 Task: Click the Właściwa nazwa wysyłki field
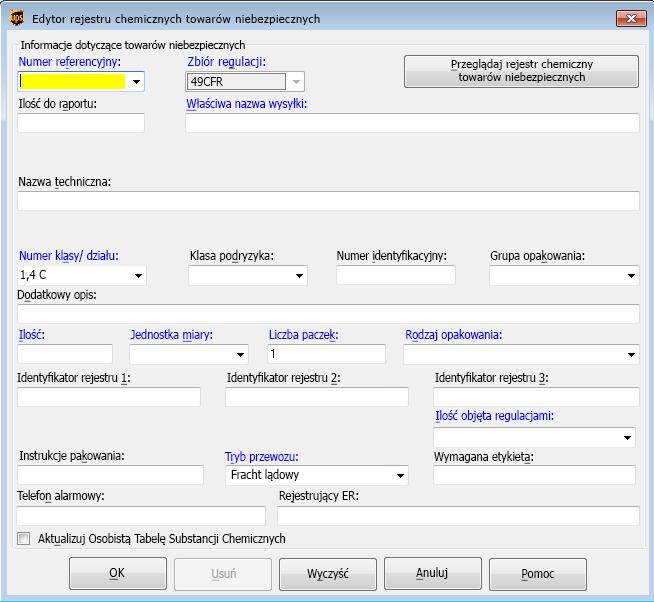click(412, 123)
